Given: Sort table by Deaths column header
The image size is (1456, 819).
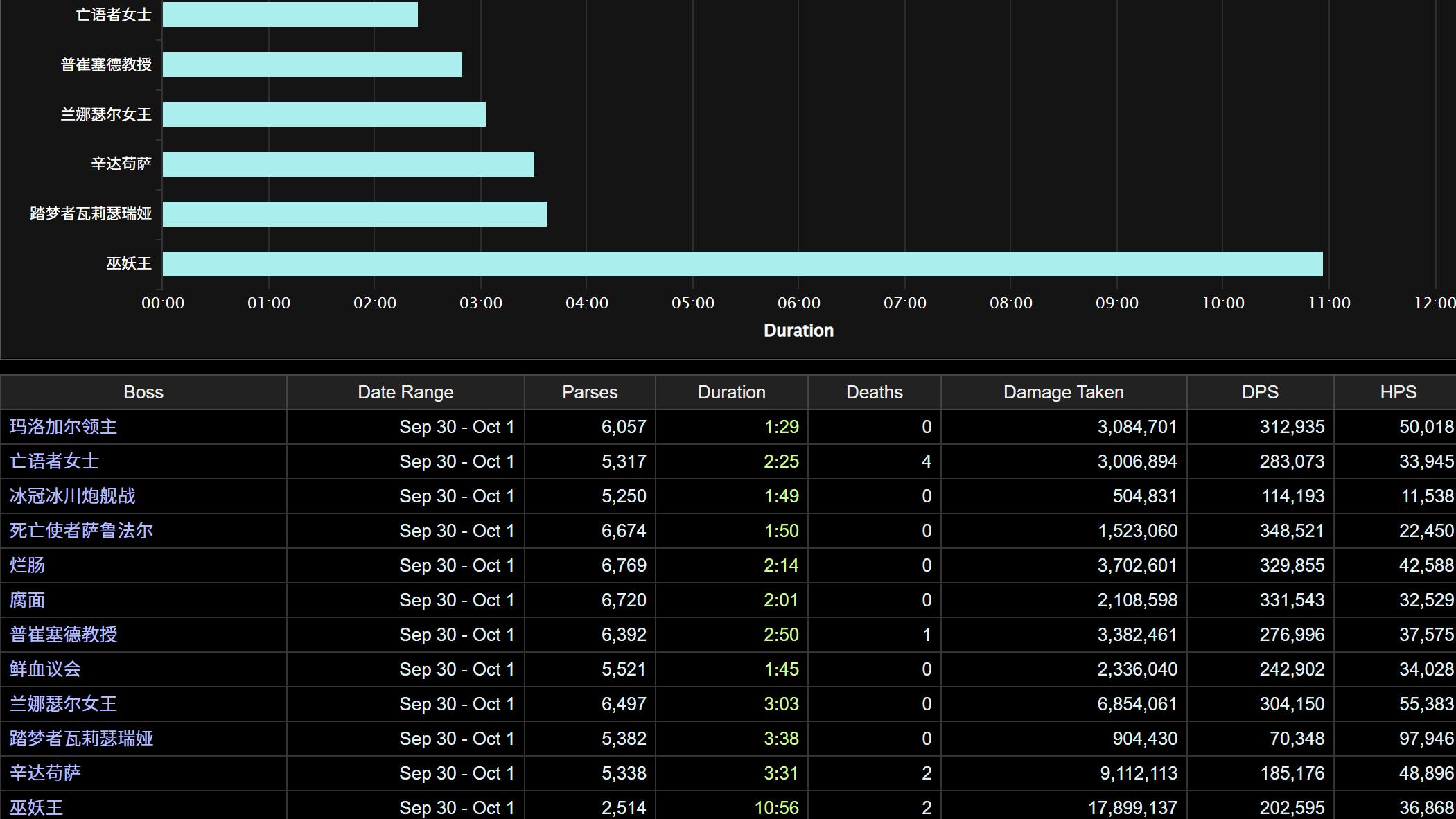Looking at the screenshot, I should [874, 392].
